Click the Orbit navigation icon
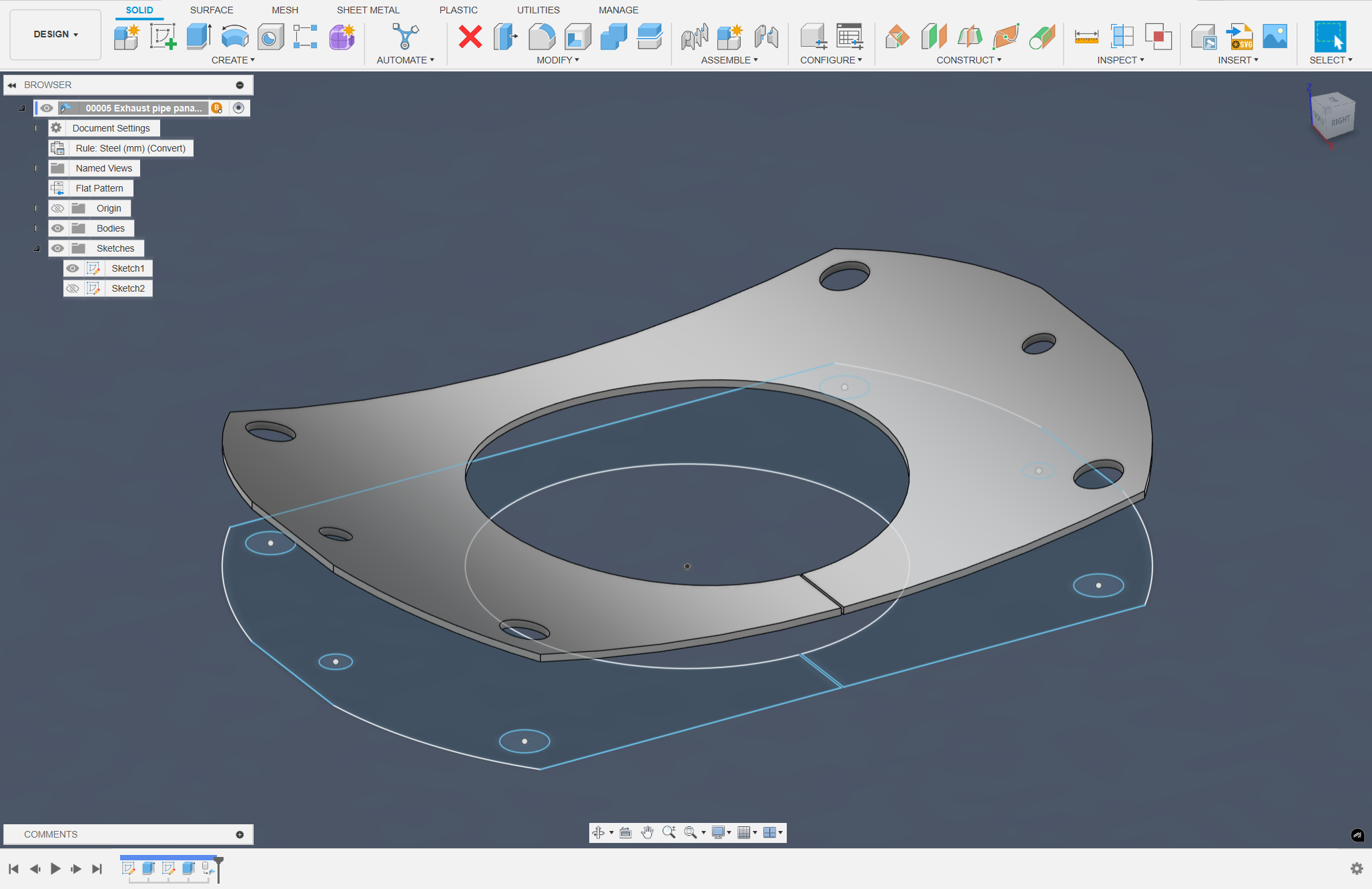The height and width of the screenshot is (889, 1372). (x=598, y=832)
